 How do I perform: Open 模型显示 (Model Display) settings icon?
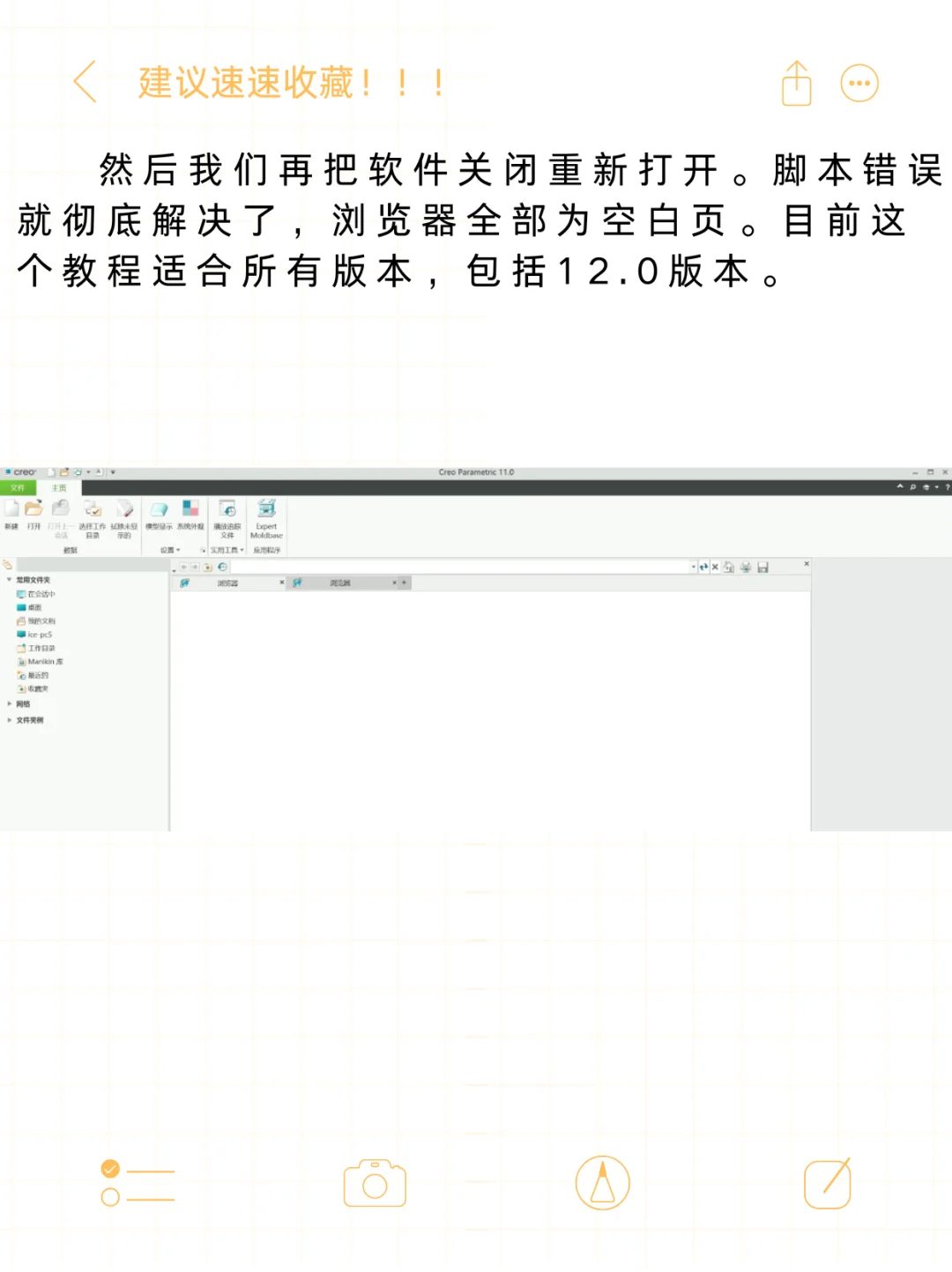(160, 510)
